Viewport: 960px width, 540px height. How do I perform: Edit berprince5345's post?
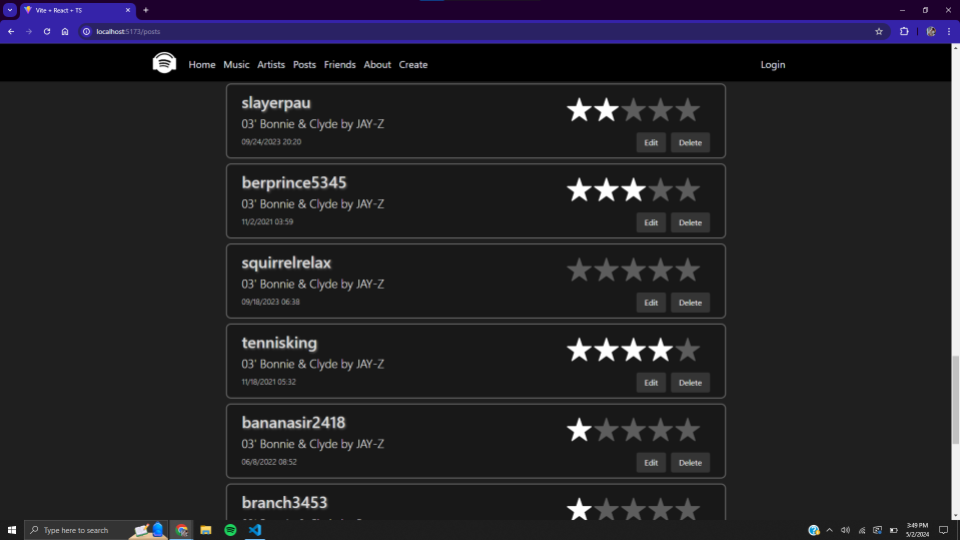(x=651, y=223)
